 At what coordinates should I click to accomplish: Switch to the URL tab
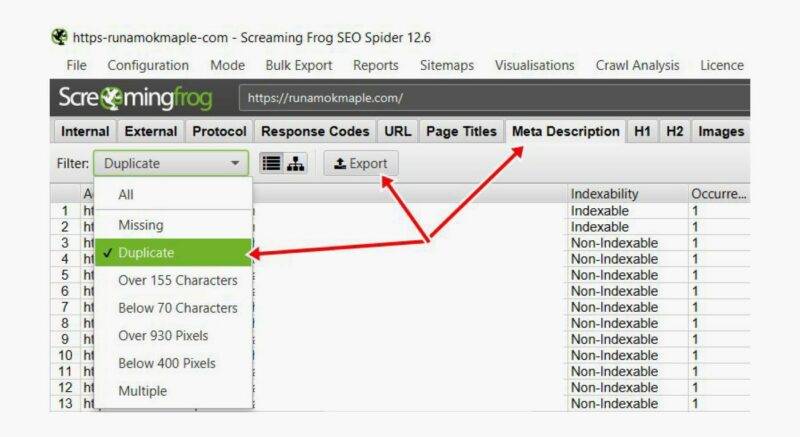pyautogui.click(x=397, y=132)
